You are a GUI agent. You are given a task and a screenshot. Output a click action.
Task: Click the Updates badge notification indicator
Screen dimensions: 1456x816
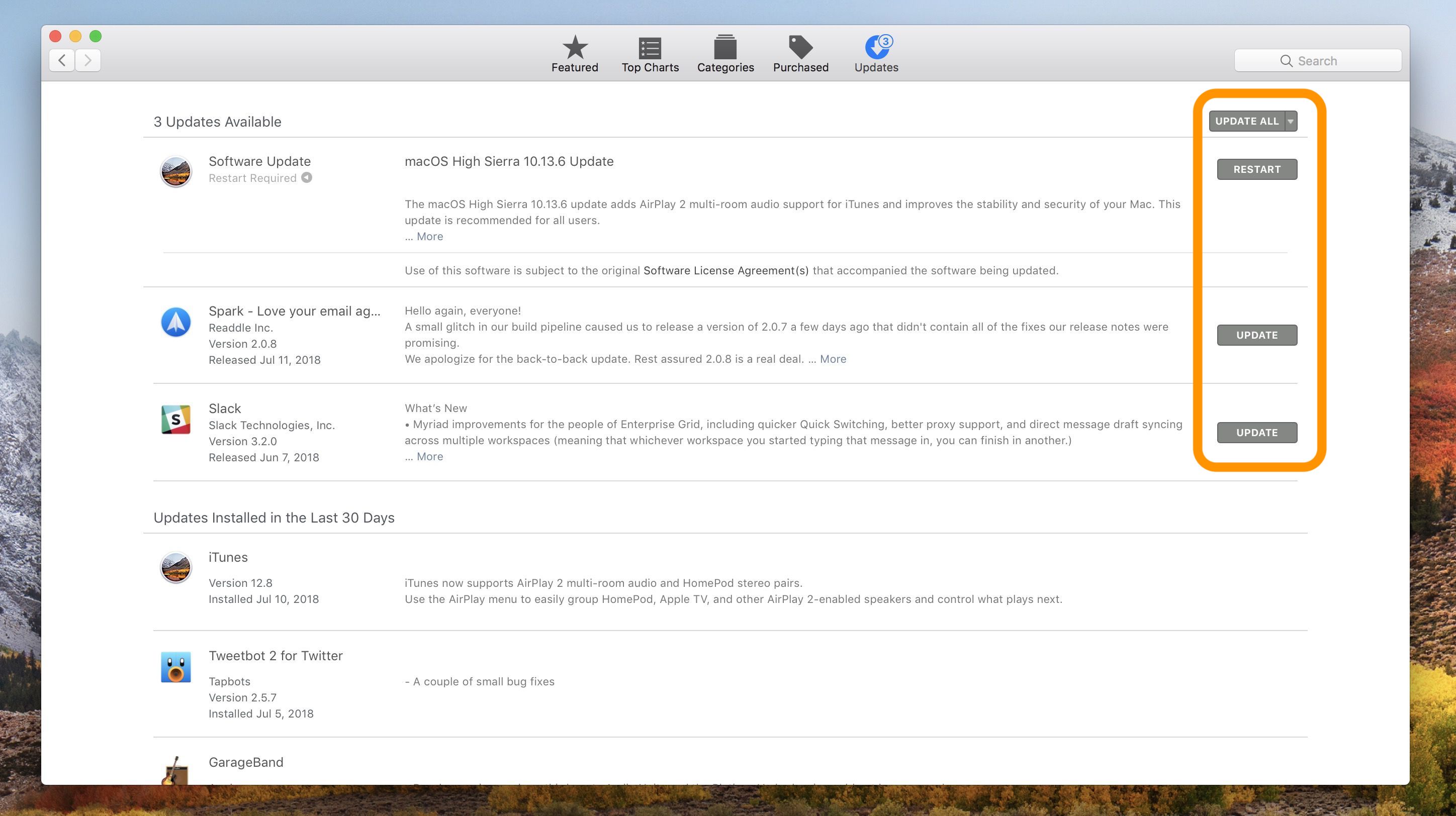coord(884,41)
